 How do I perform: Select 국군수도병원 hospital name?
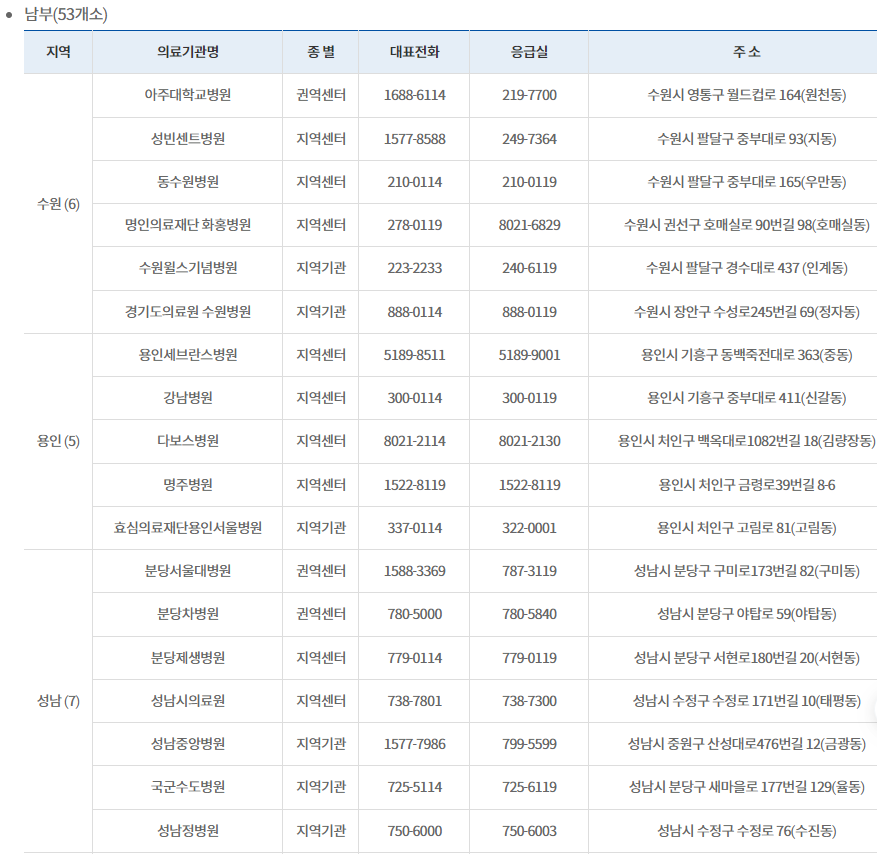(x=187, y=786)
